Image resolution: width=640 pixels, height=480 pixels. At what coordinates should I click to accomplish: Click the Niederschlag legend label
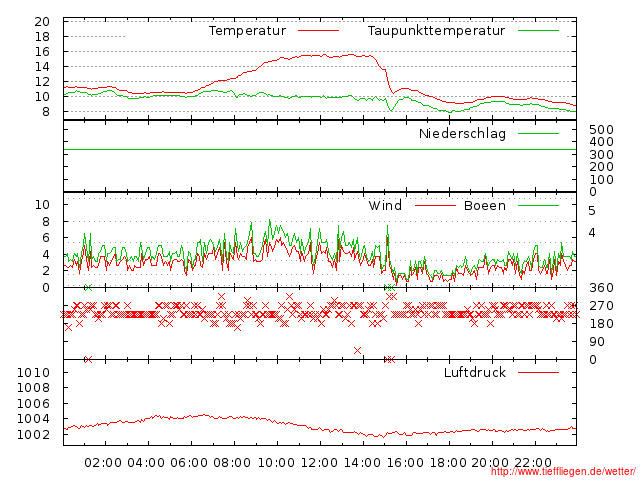pos(462,133)
